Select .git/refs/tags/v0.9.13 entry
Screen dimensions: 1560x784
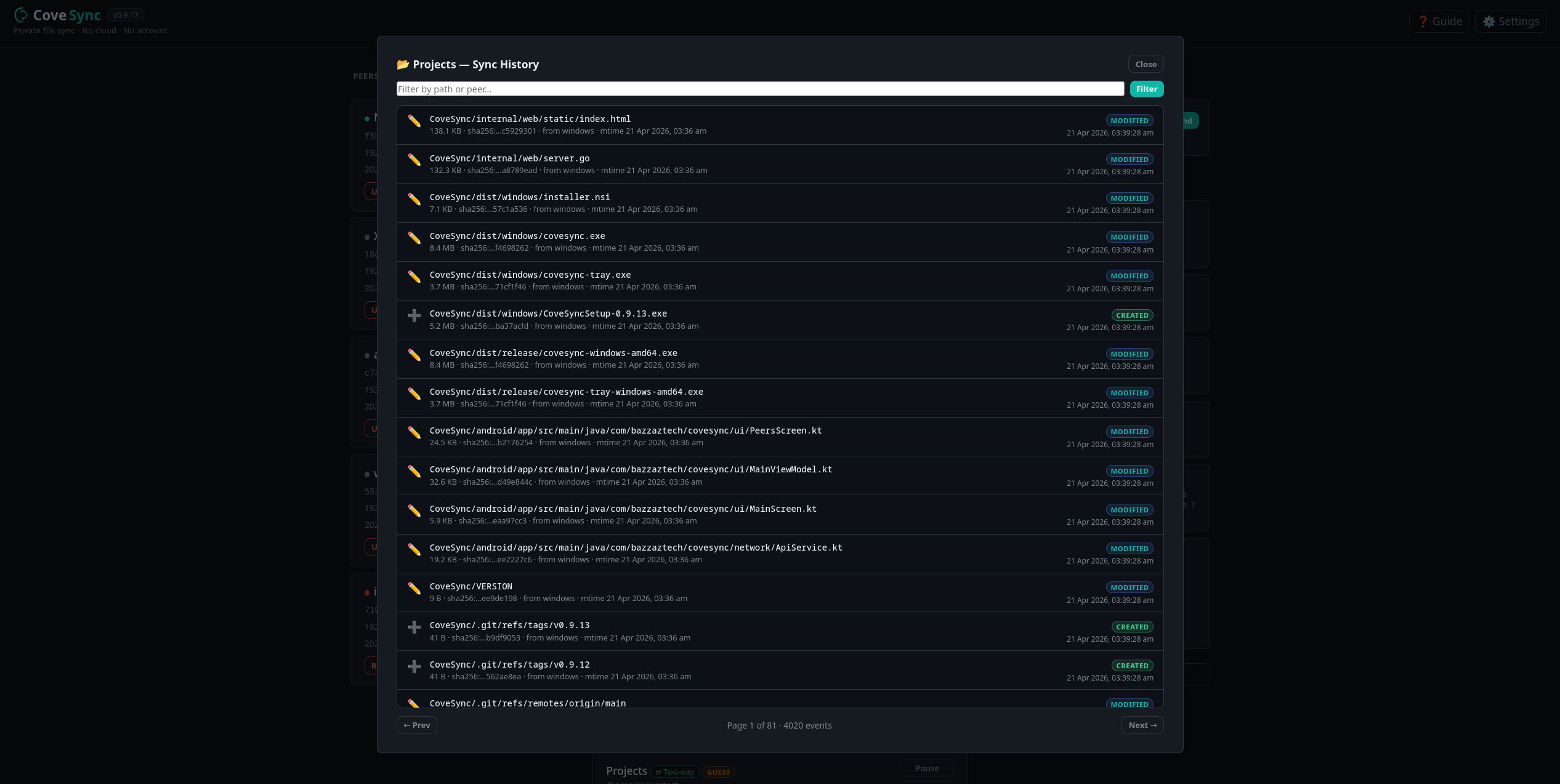[x=509, y=625]
